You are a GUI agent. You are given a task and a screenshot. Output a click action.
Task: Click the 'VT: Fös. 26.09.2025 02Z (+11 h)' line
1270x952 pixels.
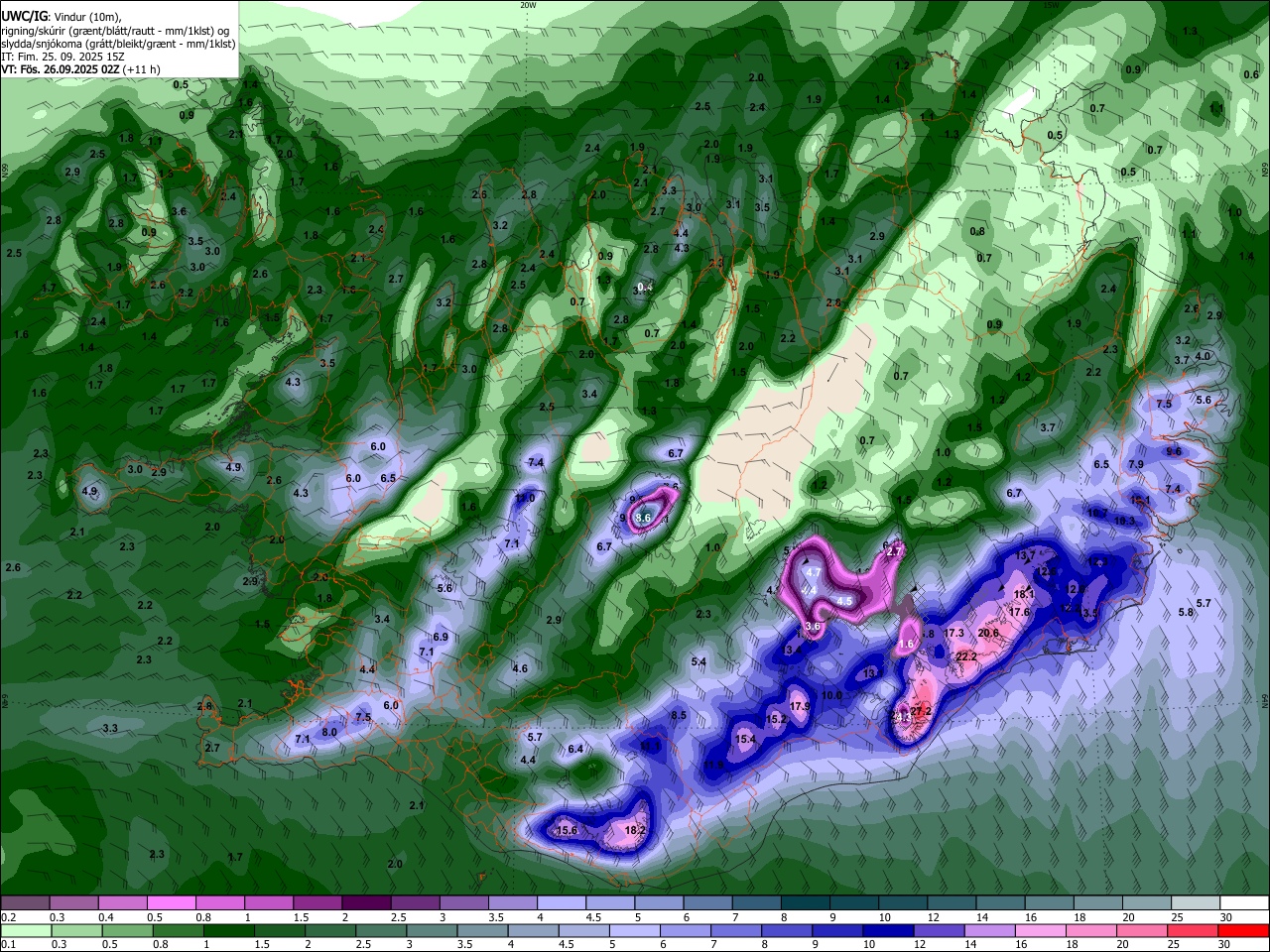pyautogui.click(x=81, y=69)
